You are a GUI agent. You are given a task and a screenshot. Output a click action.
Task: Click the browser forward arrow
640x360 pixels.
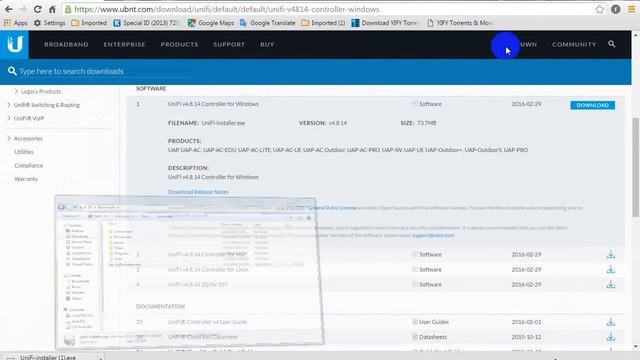click(x=23, y=9)
